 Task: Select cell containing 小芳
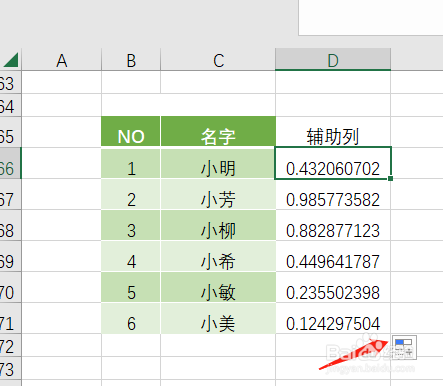218,194
